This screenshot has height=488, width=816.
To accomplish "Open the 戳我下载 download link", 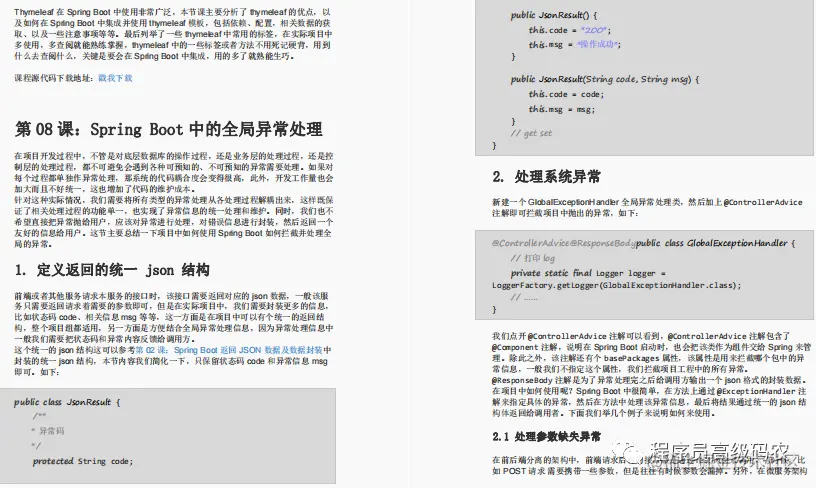I will click(x=115, y=78).
